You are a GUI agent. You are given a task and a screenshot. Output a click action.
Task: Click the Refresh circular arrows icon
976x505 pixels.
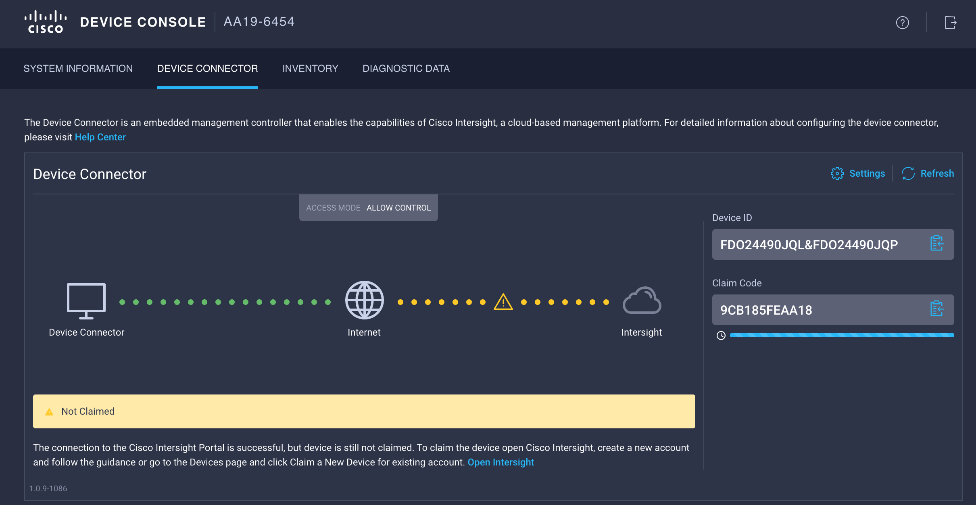click(908, 174)
